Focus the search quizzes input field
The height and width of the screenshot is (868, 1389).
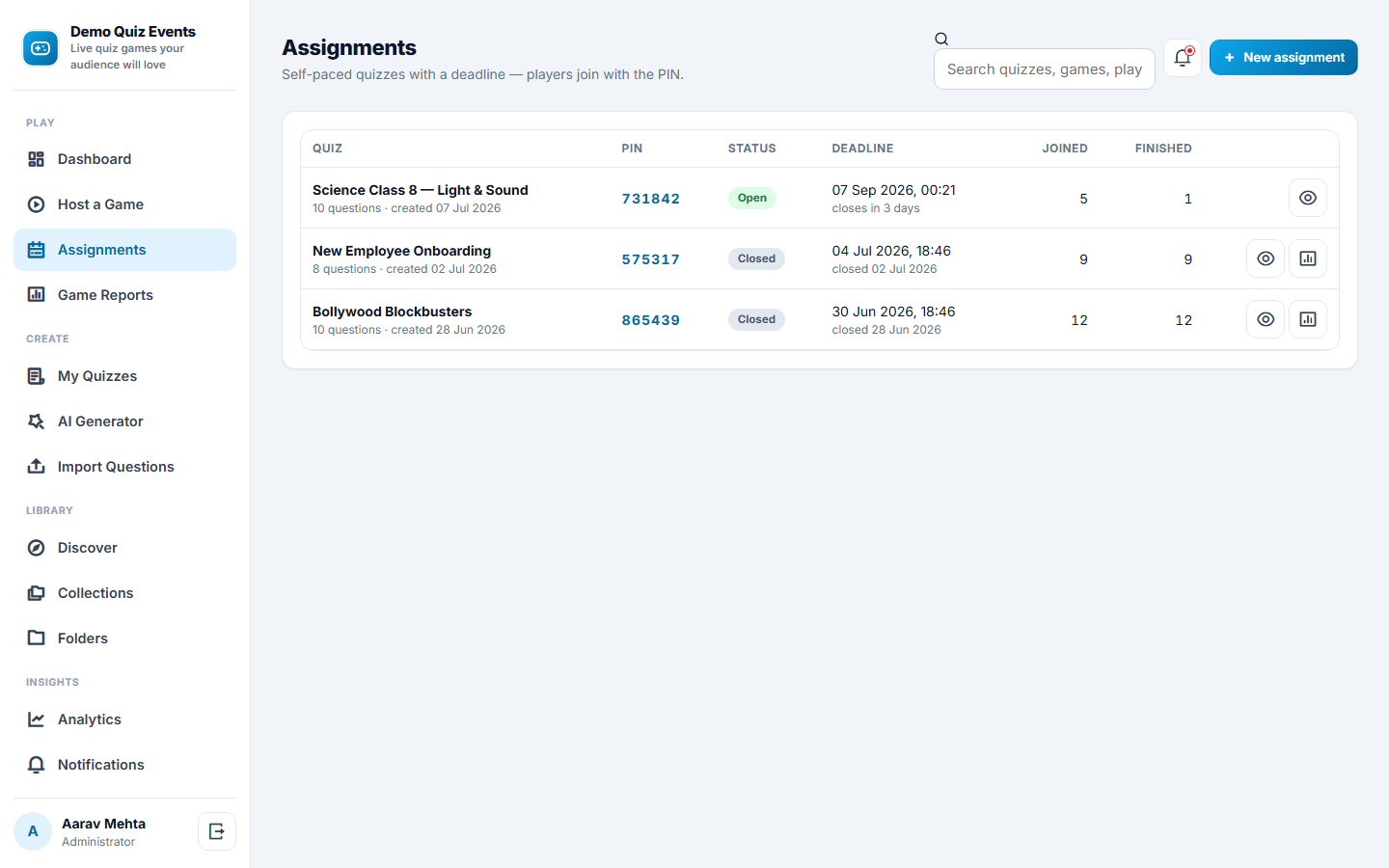(1045, 69)
